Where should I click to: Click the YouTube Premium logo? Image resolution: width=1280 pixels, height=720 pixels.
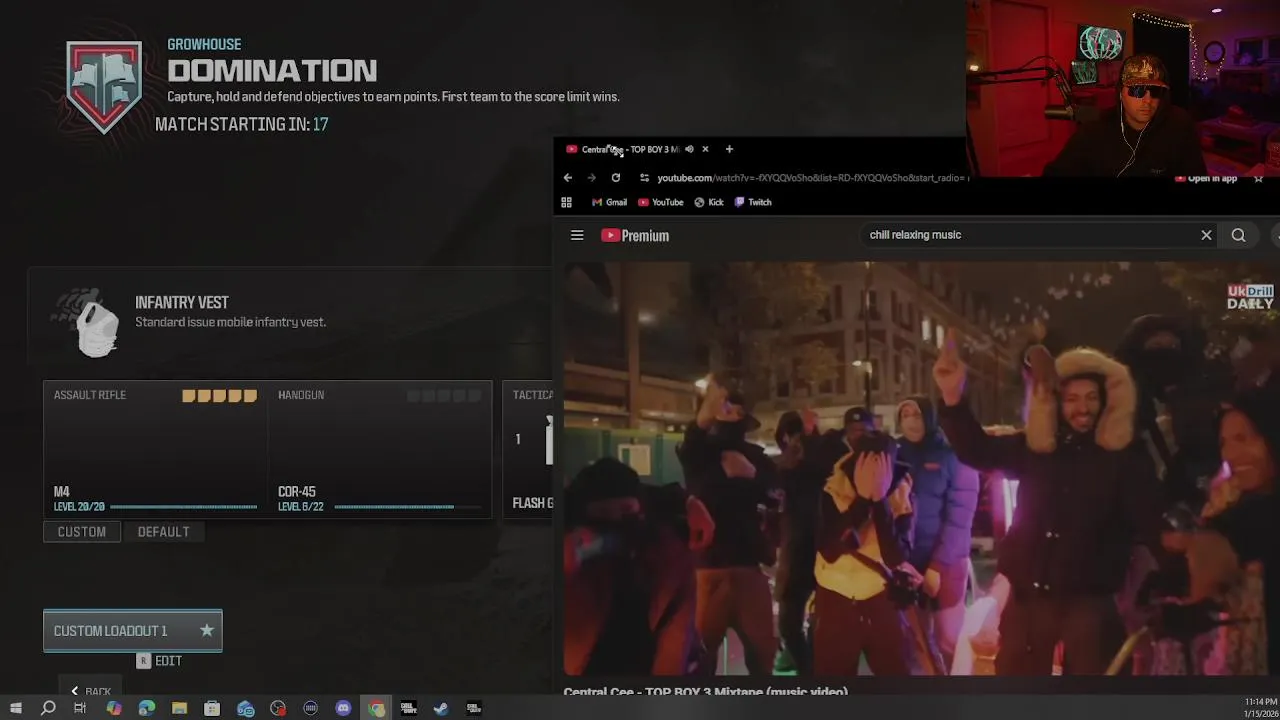(635, 236)
